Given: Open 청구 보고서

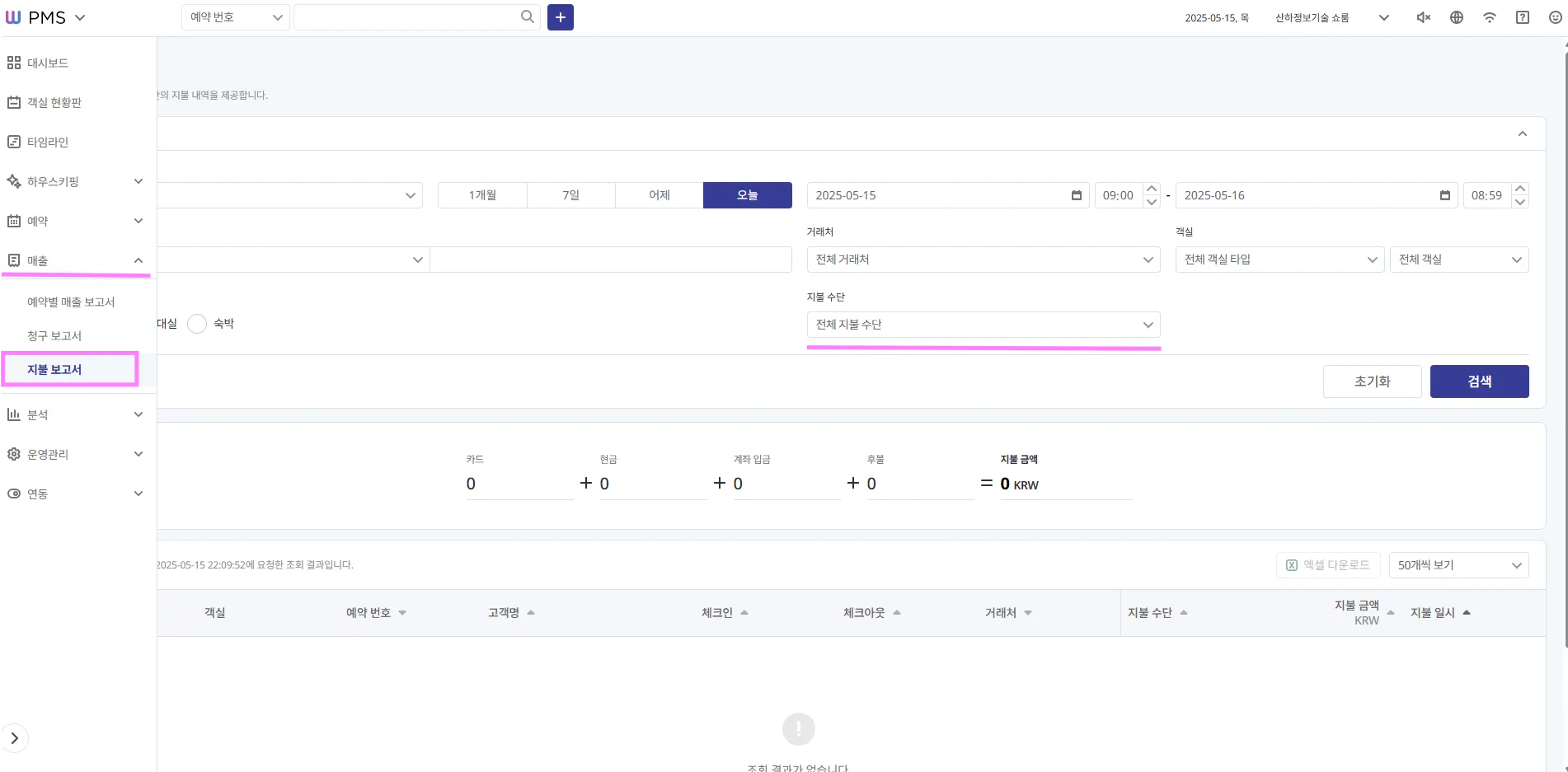Looking at the screenshot, I should click(x=54, y=336).
